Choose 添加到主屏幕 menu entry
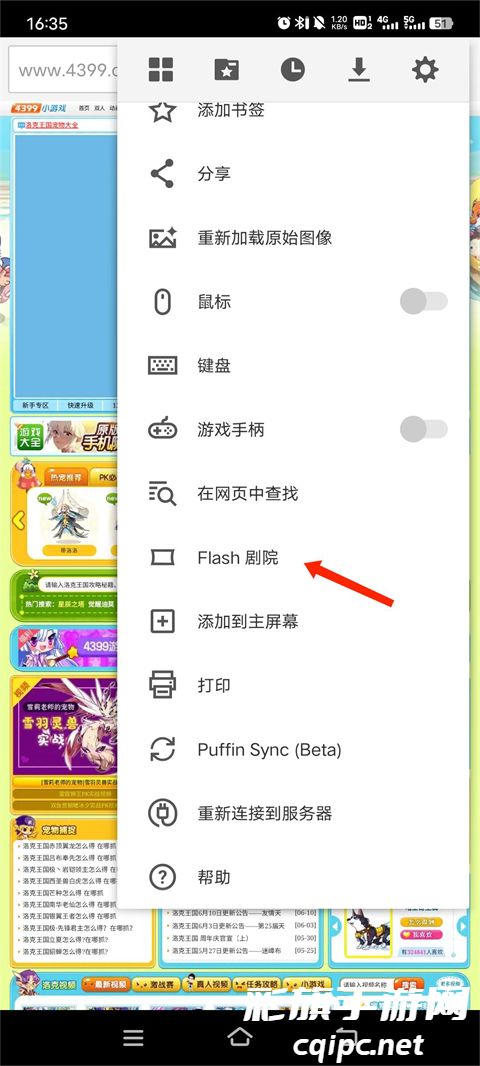The image size is (480, 1066). (x=293, y=621)
